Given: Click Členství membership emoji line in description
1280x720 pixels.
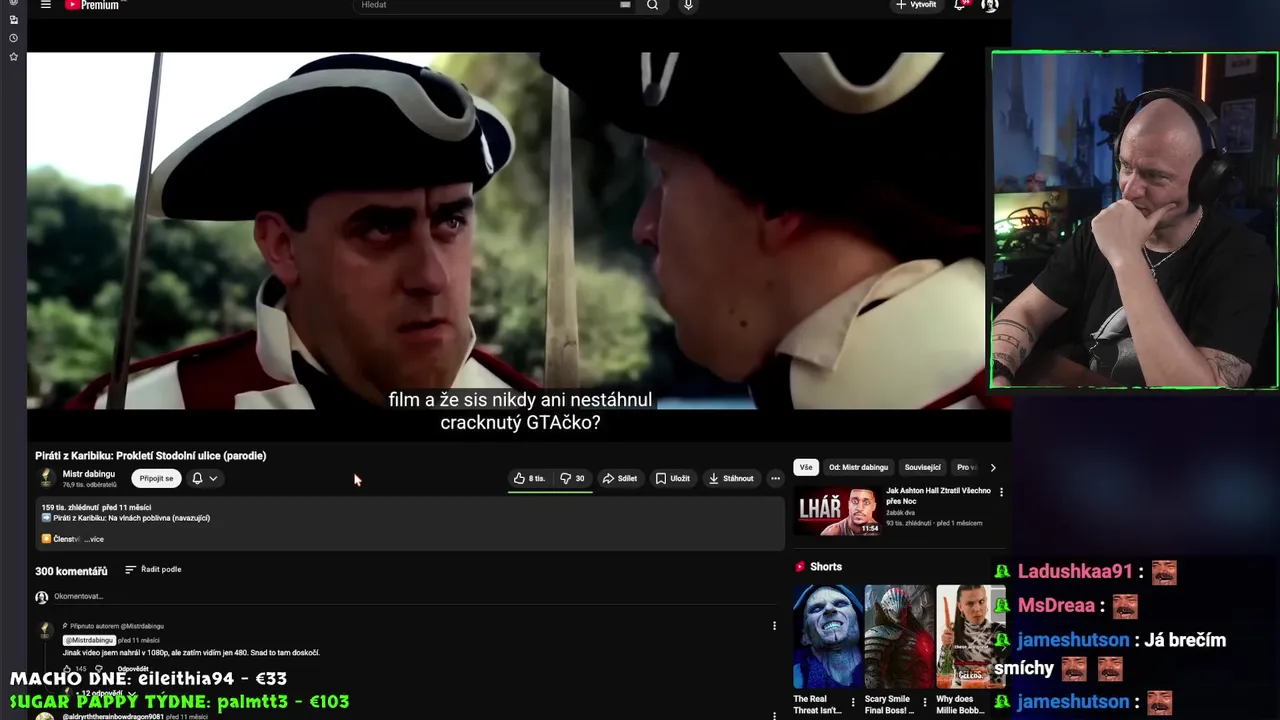Looking at the screenshot, I should tap(60, 539).
